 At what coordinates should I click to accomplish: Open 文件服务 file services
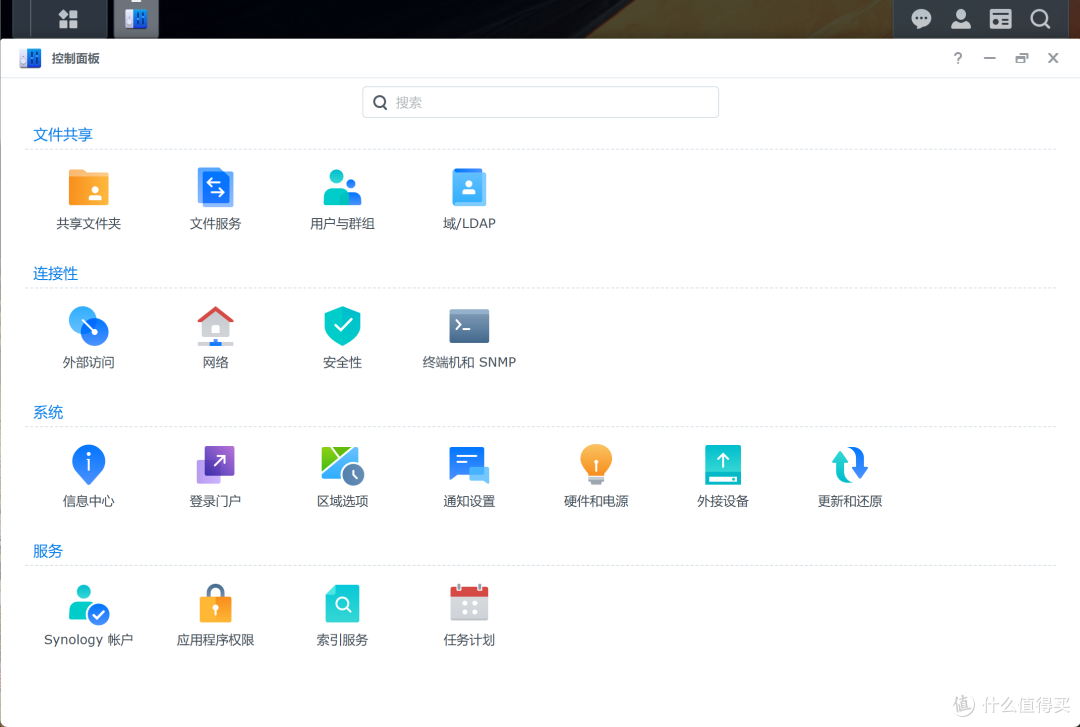coord(215,198)
